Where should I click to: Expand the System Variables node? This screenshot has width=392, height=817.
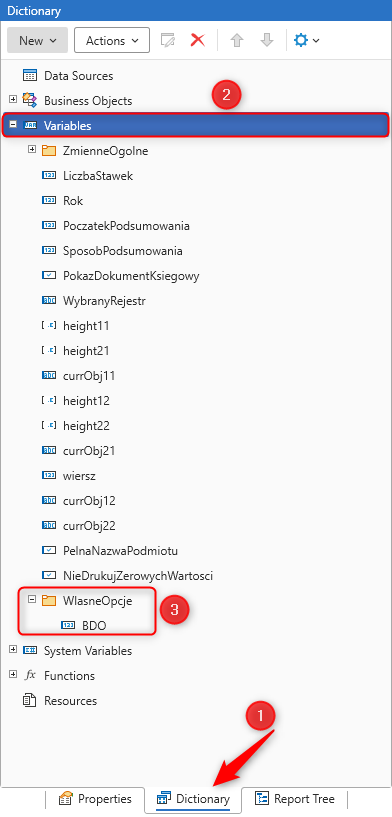13,649
